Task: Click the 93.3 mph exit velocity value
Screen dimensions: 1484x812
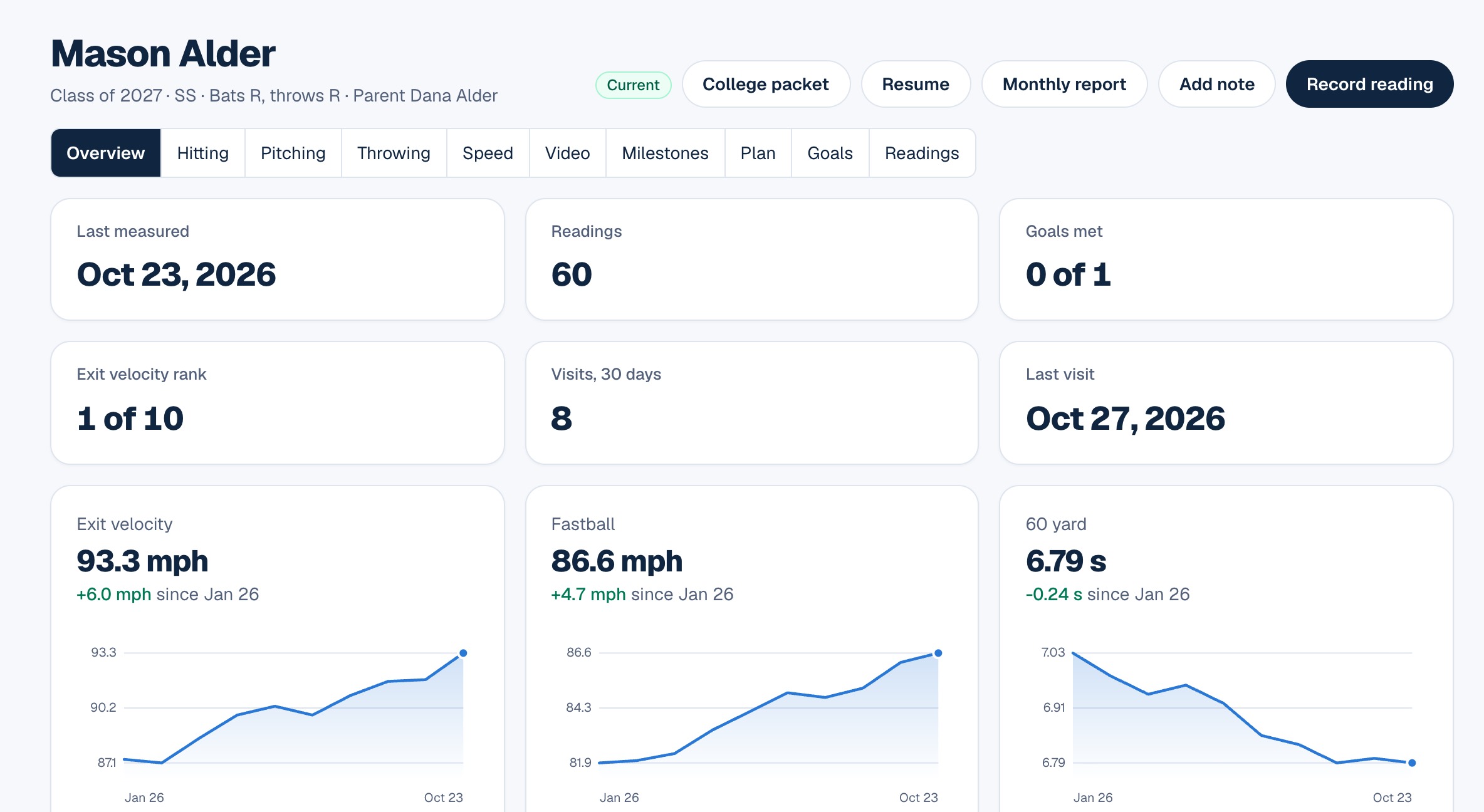Action: click(142, 561)
